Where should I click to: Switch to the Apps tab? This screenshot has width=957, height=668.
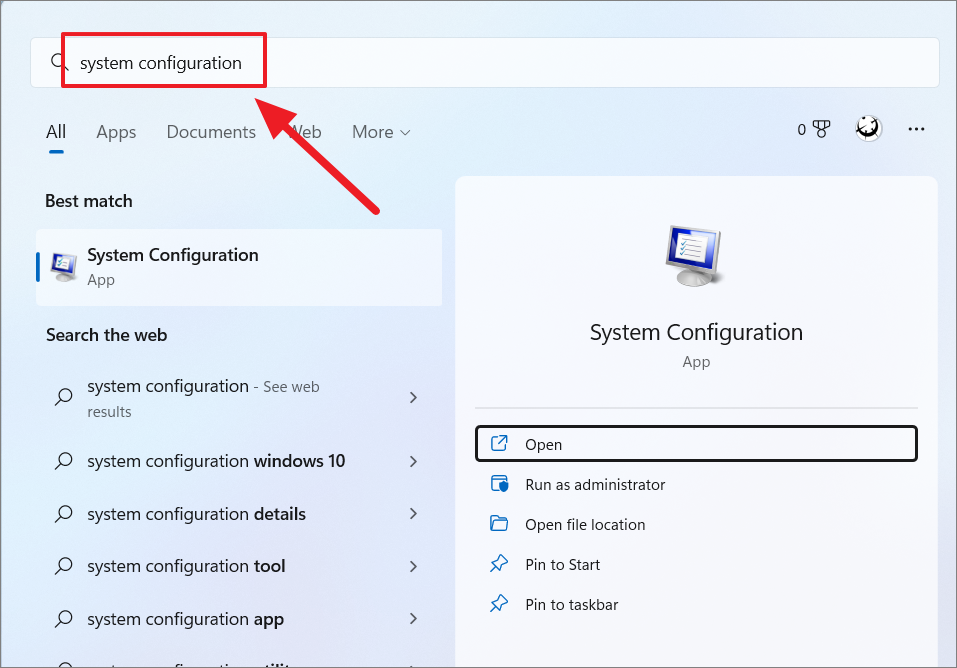116,132
